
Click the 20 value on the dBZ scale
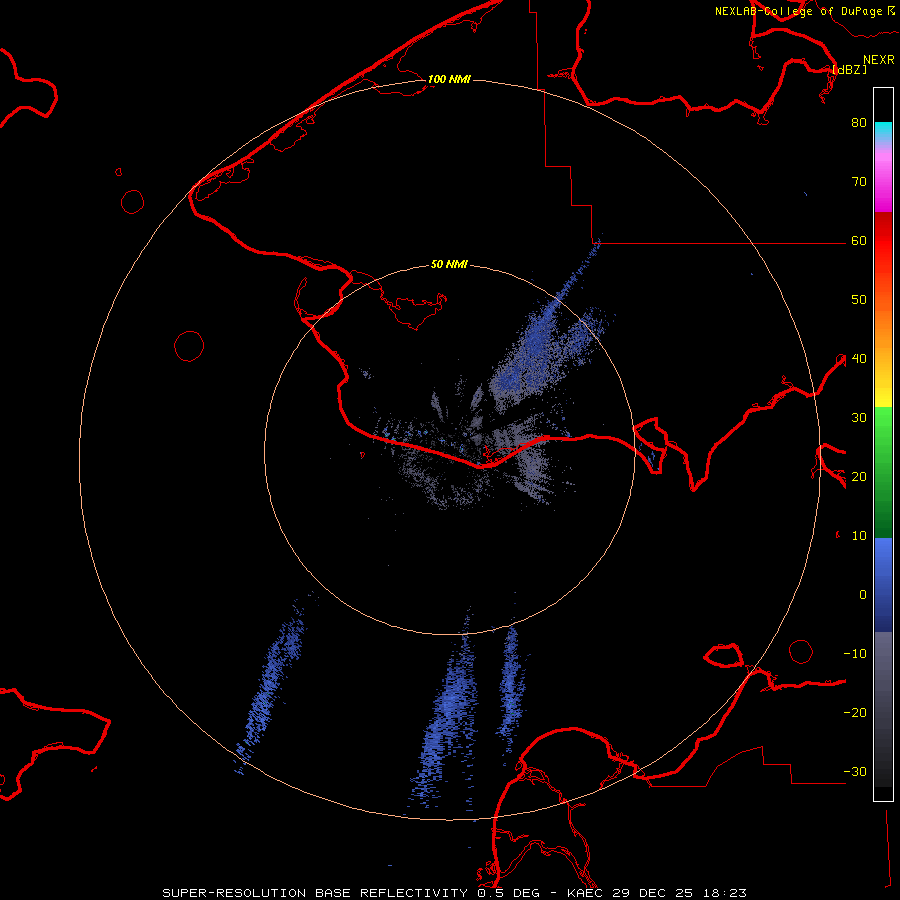[859, 477]
